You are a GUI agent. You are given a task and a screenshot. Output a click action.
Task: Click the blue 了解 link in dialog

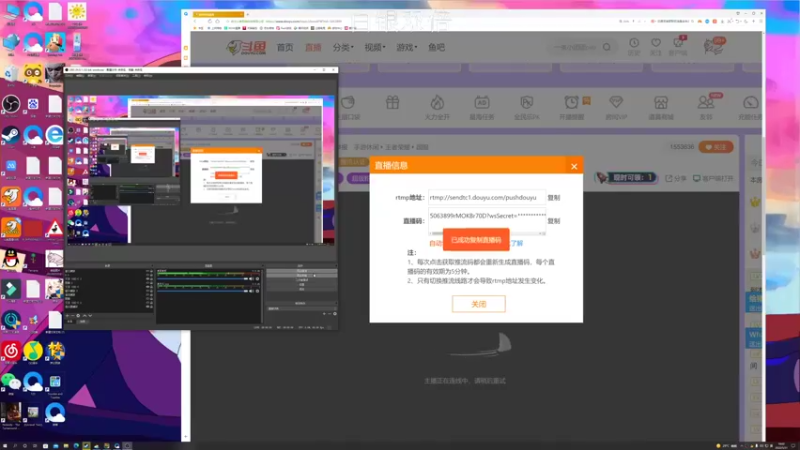[x=517, y=243]
